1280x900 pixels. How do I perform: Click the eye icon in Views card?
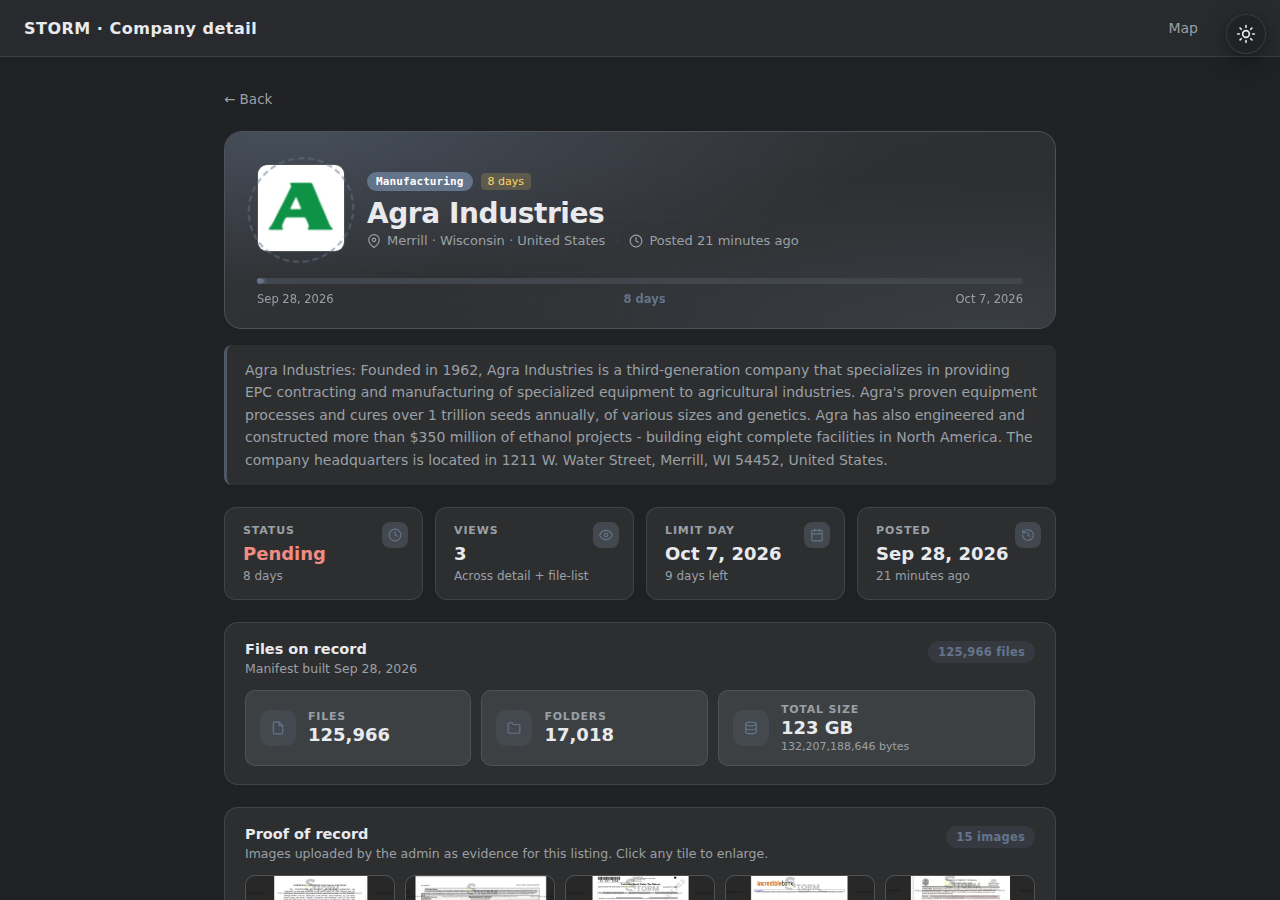tap(606, 535)
